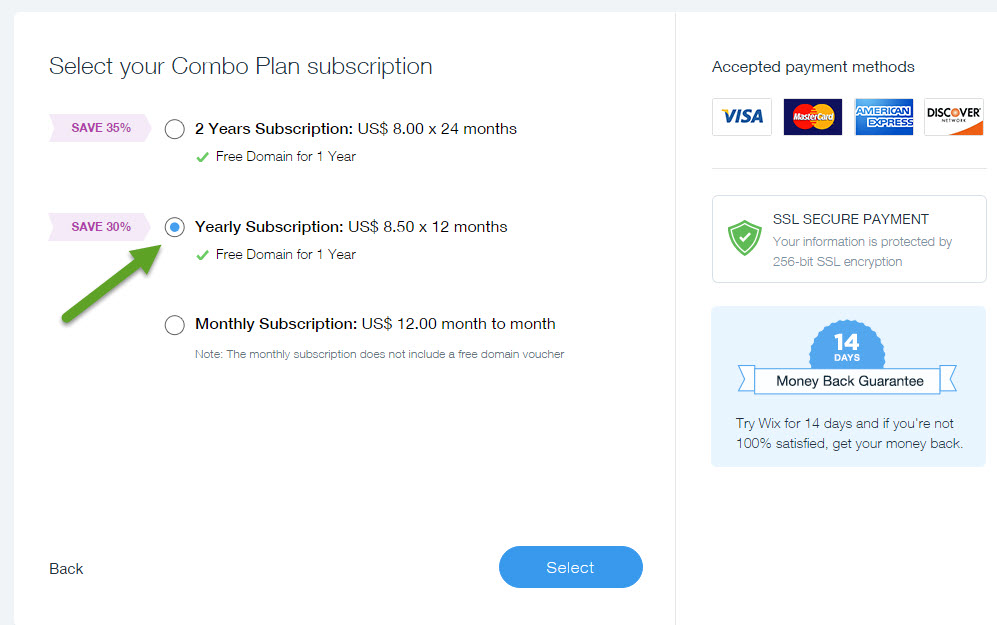Click the green checkmark under 2 Years Subscription
997x625 pixels.
tap(202, 157)
